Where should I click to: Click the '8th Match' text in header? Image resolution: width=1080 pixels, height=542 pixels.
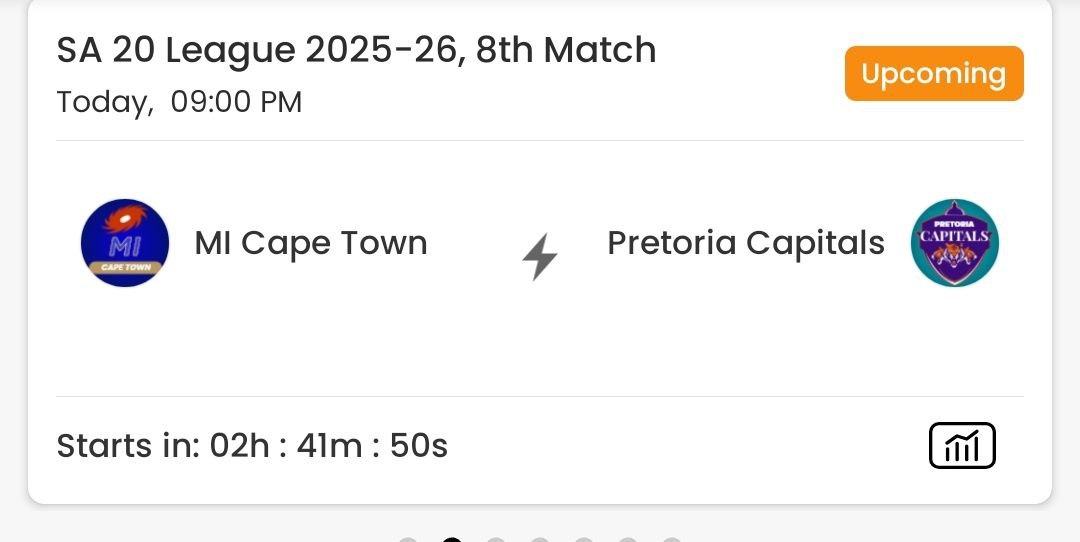(x=566, y=50)
